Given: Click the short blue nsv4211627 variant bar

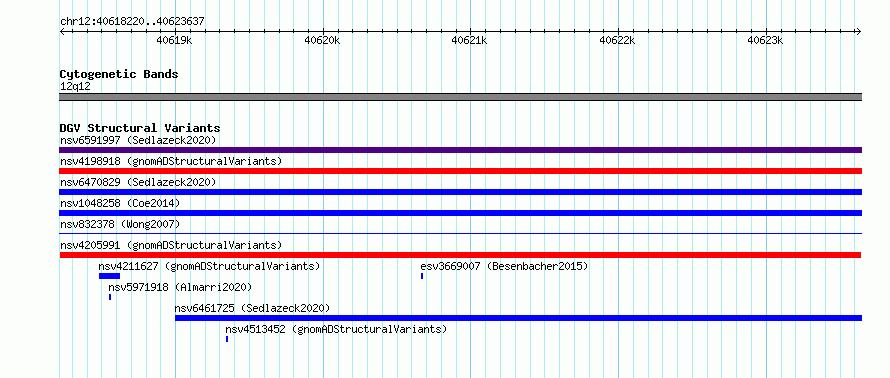Looking at the screenshot, I should click(x=109, y=276).
